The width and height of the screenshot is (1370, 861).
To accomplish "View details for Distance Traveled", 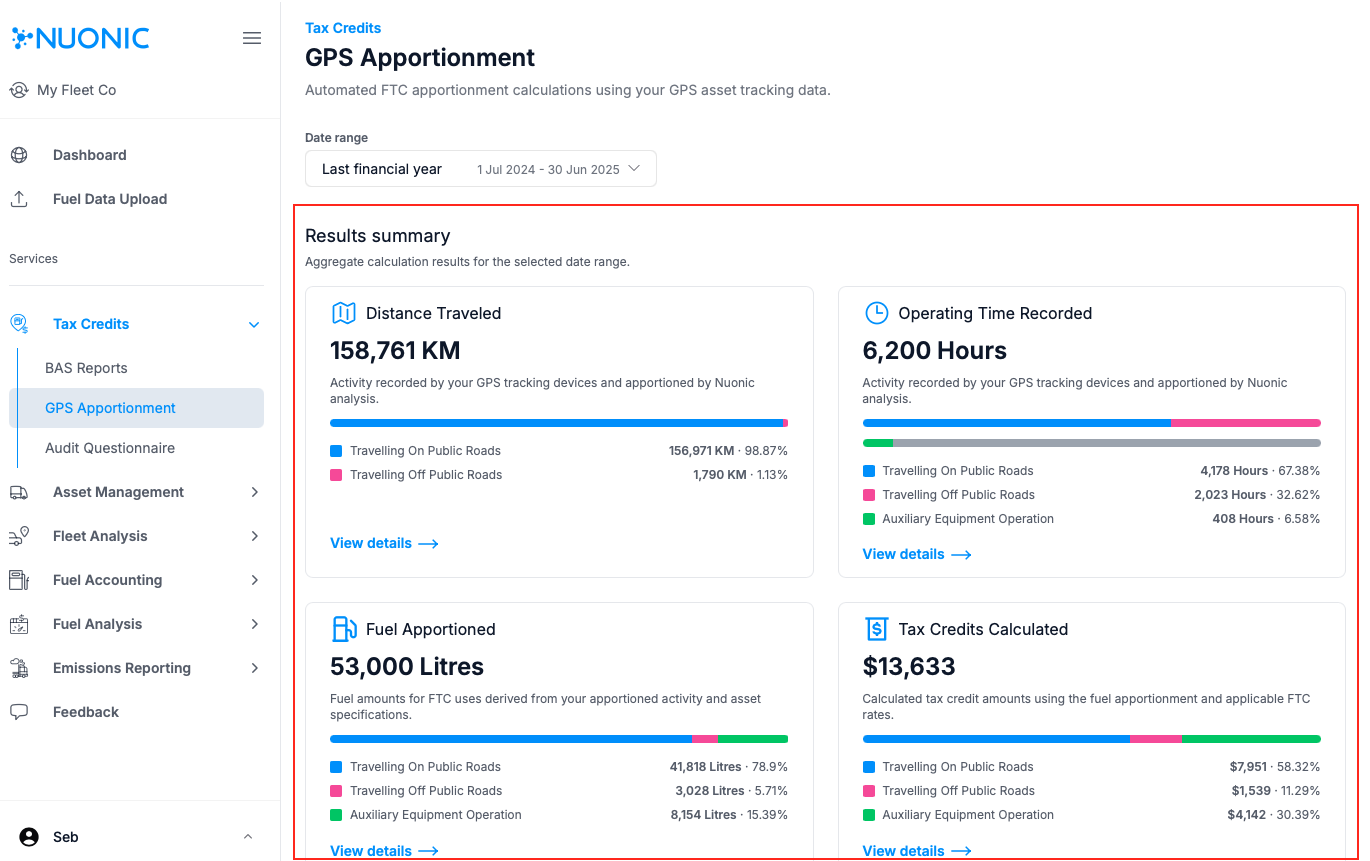I will [384, 543].
